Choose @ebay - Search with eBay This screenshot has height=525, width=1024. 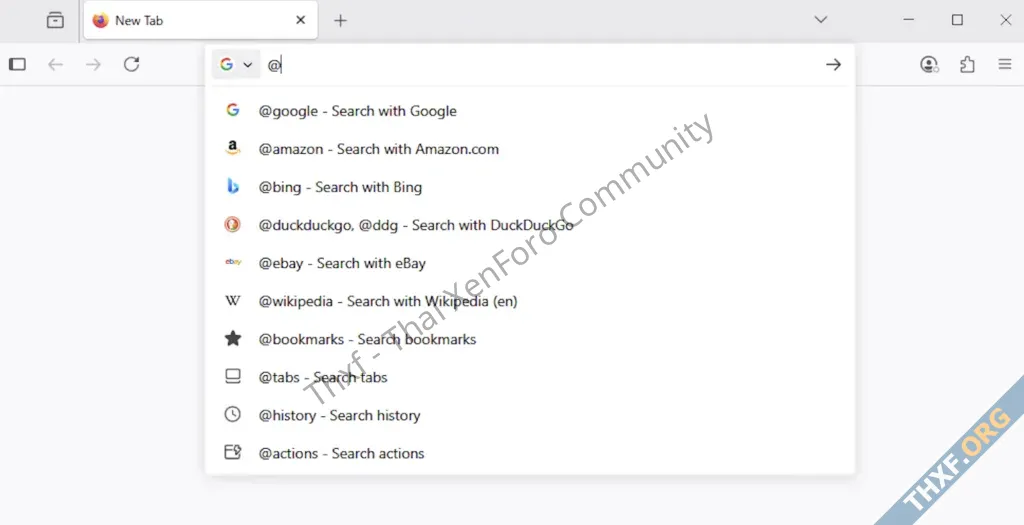pyautogui.click(x=530, y=263)
